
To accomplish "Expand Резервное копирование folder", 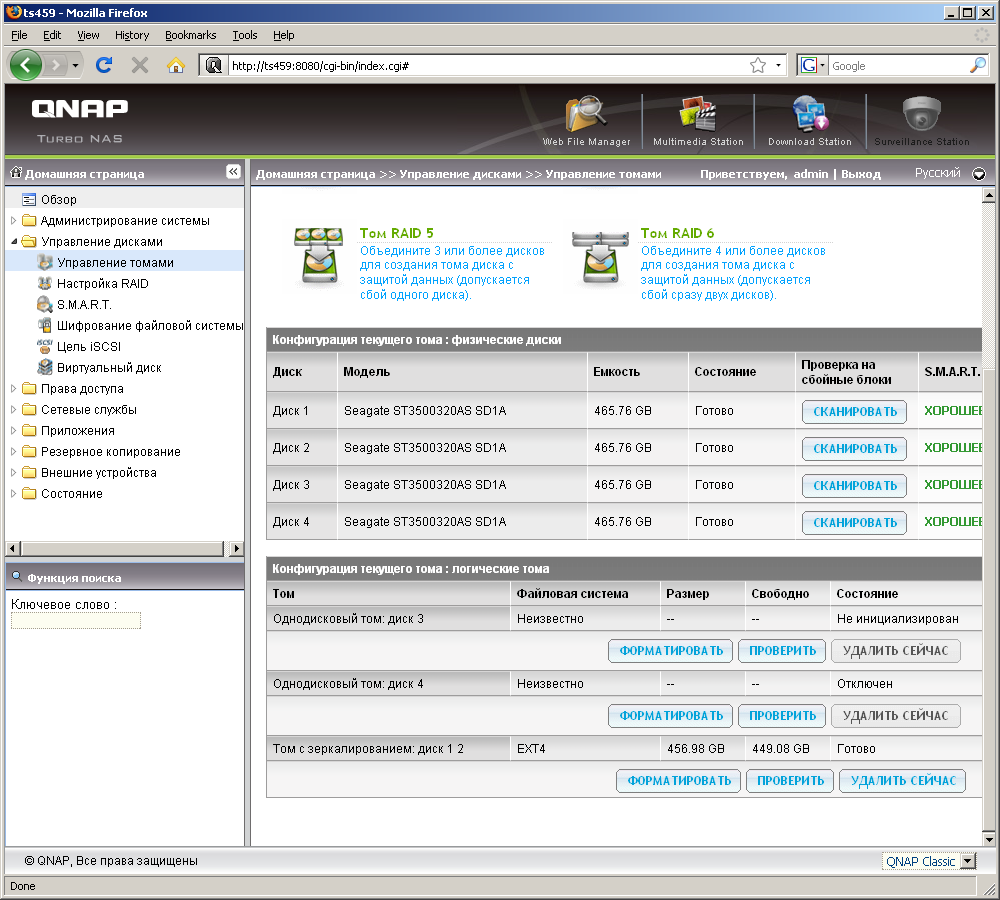I will (13, 451).
